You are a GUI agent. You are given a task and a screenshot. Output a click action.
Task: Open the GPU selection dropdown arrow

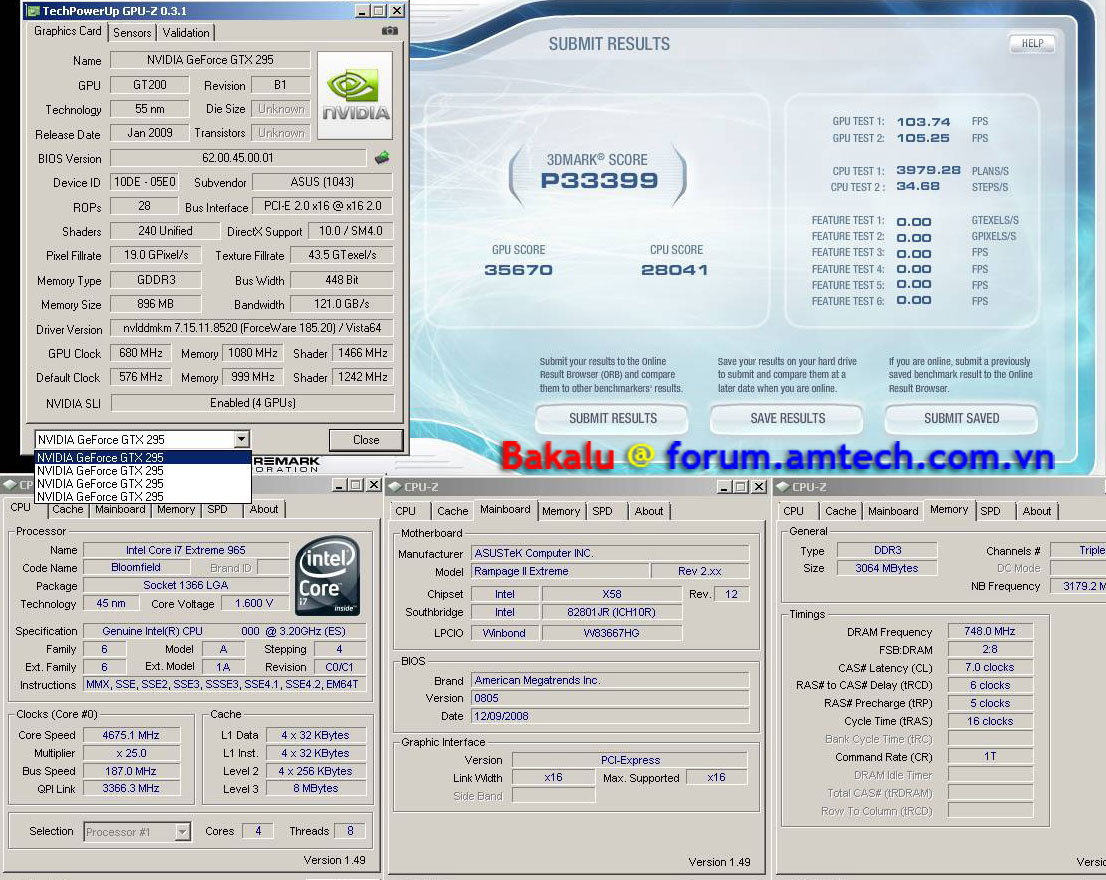point(241,439)
